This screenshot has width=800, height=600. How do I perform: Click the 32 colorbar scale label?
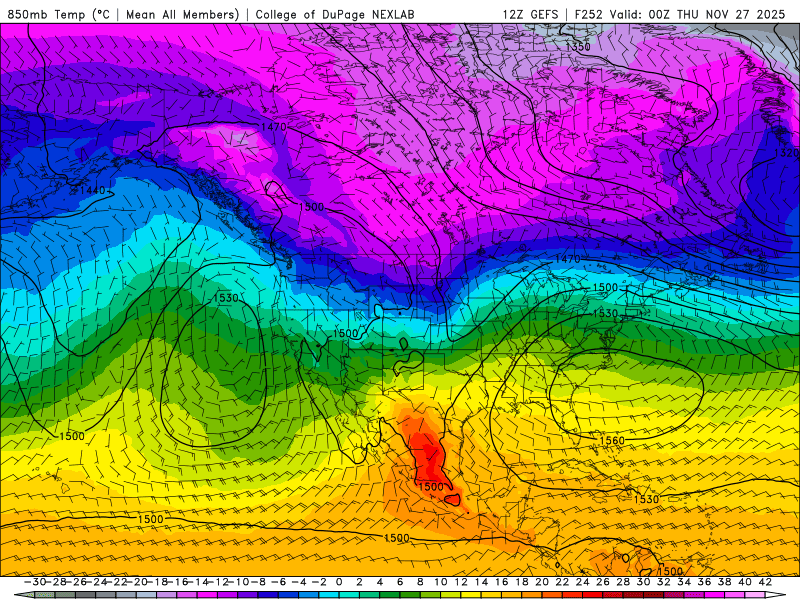click(664, 582)
